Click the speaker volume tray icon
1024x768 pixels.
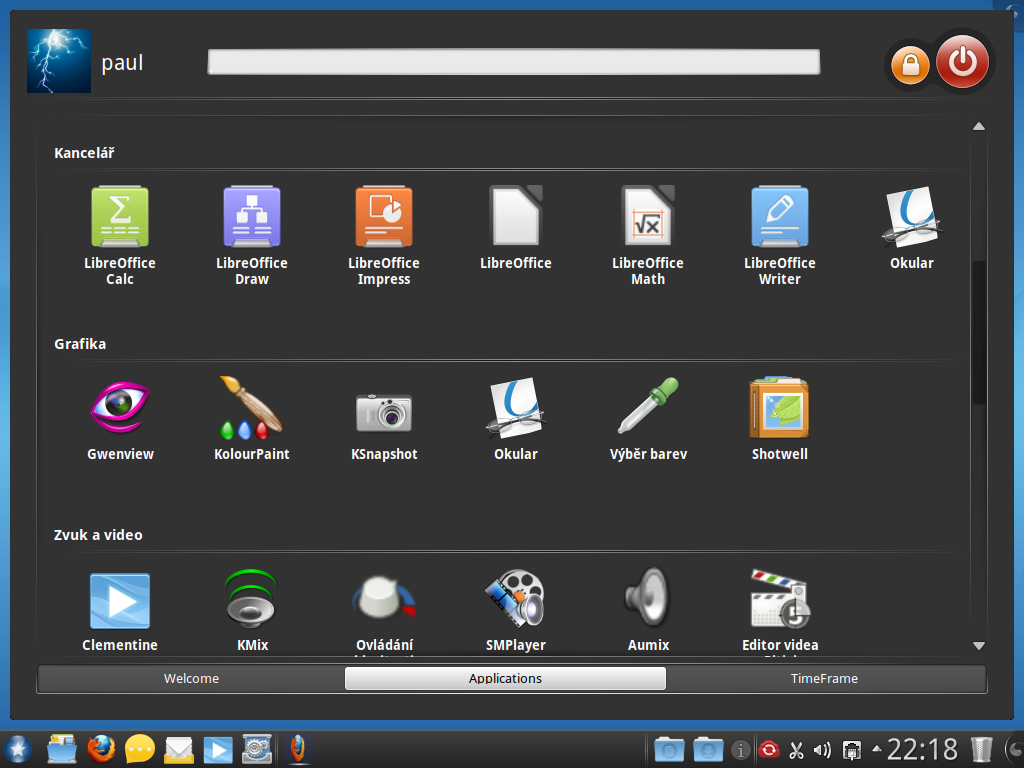click(822, 750)
